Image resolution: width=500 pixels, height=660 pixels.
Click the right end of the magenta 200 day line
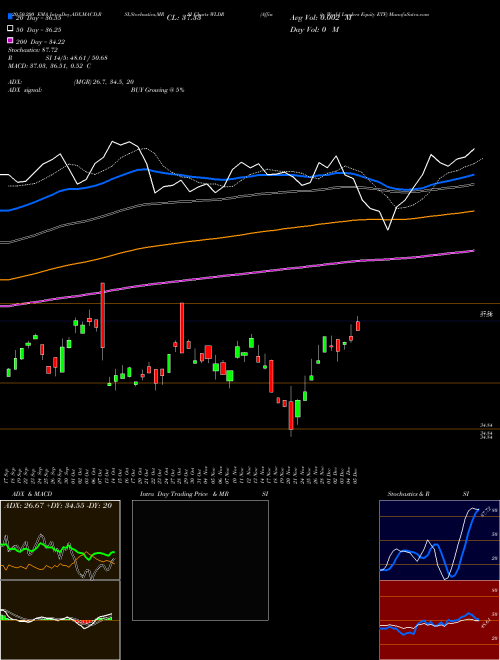(x=473, y=251)
